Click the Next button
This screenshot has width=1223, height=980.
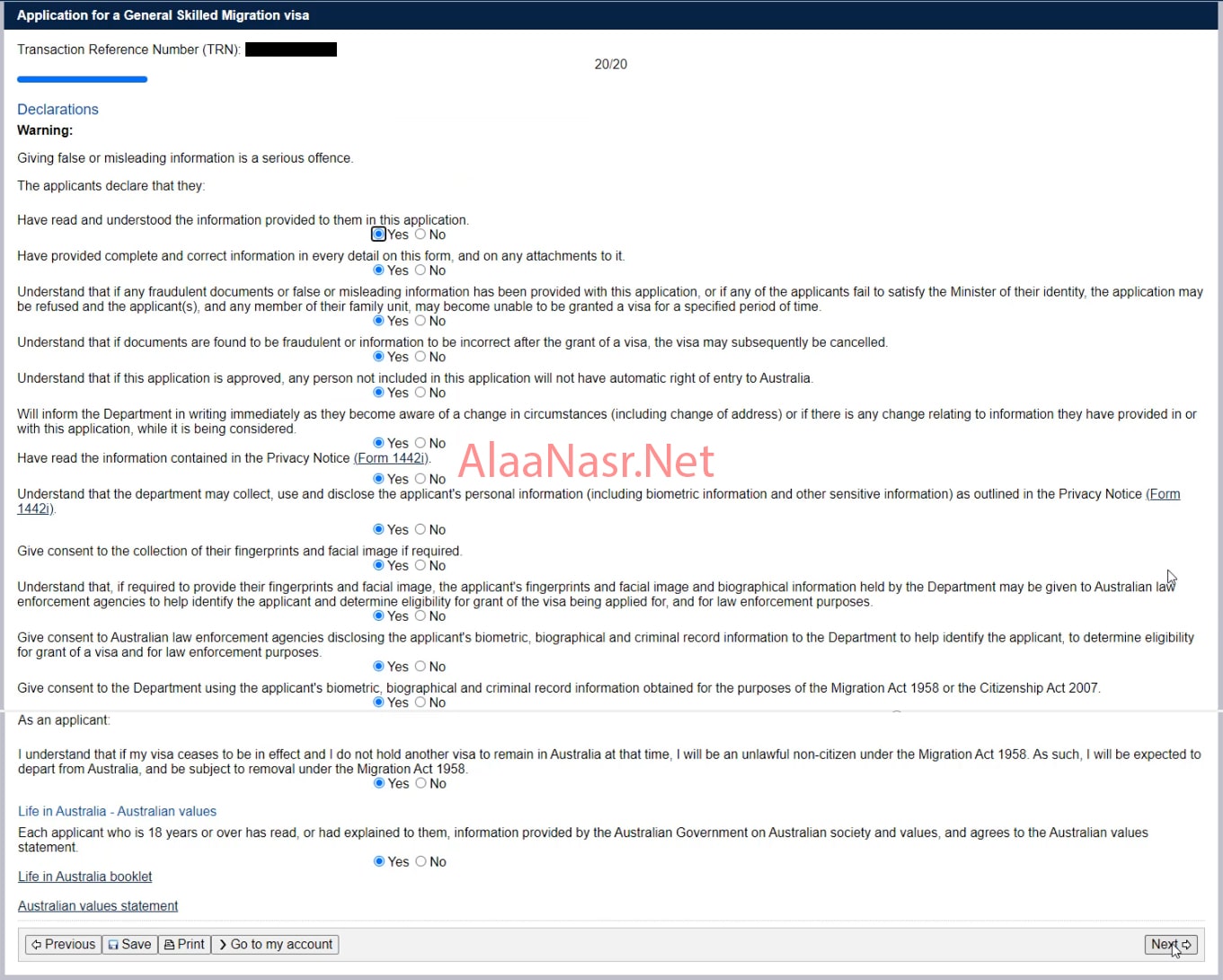1171,944
